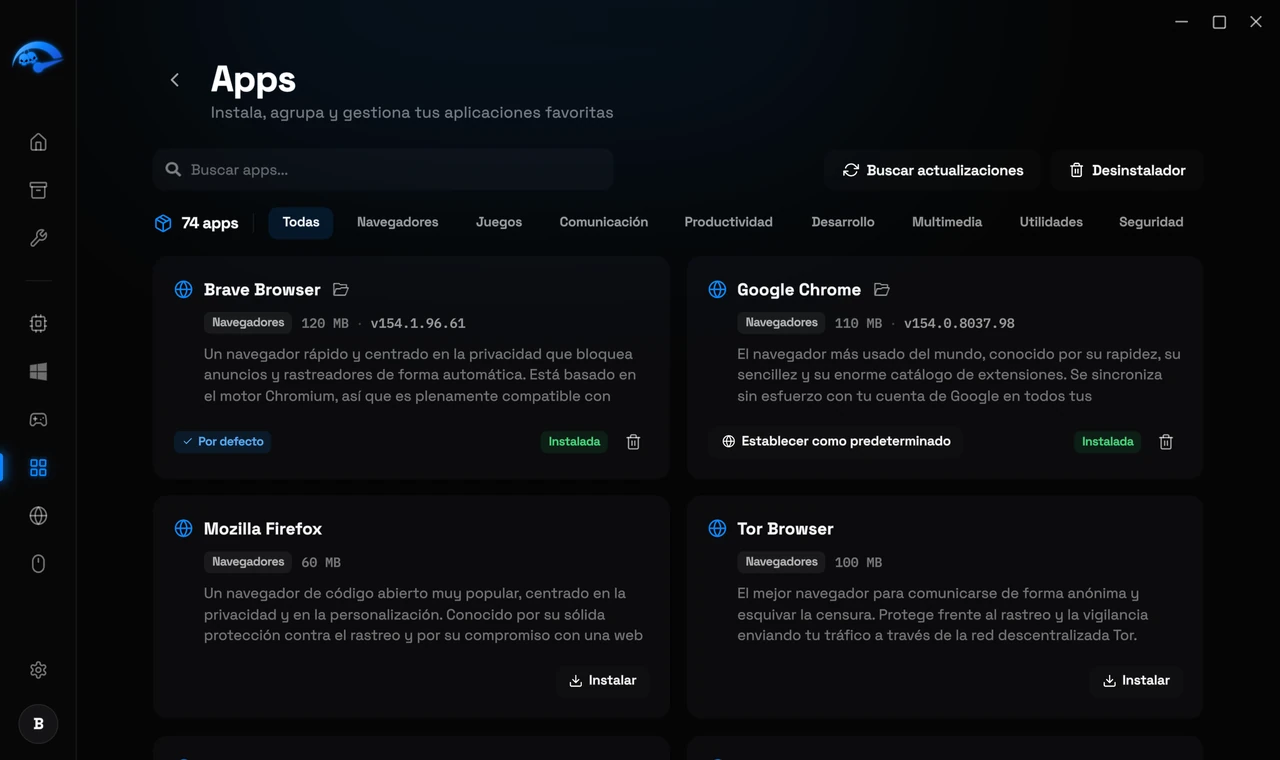Click the Tor Browser title
1280x760 pixels.
coord(785,528)
